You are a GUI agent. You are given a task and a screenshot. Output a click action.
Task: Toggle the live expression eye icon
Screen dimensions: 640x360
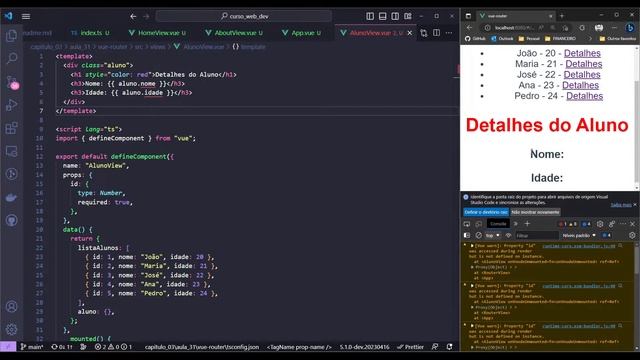[508, 236]
